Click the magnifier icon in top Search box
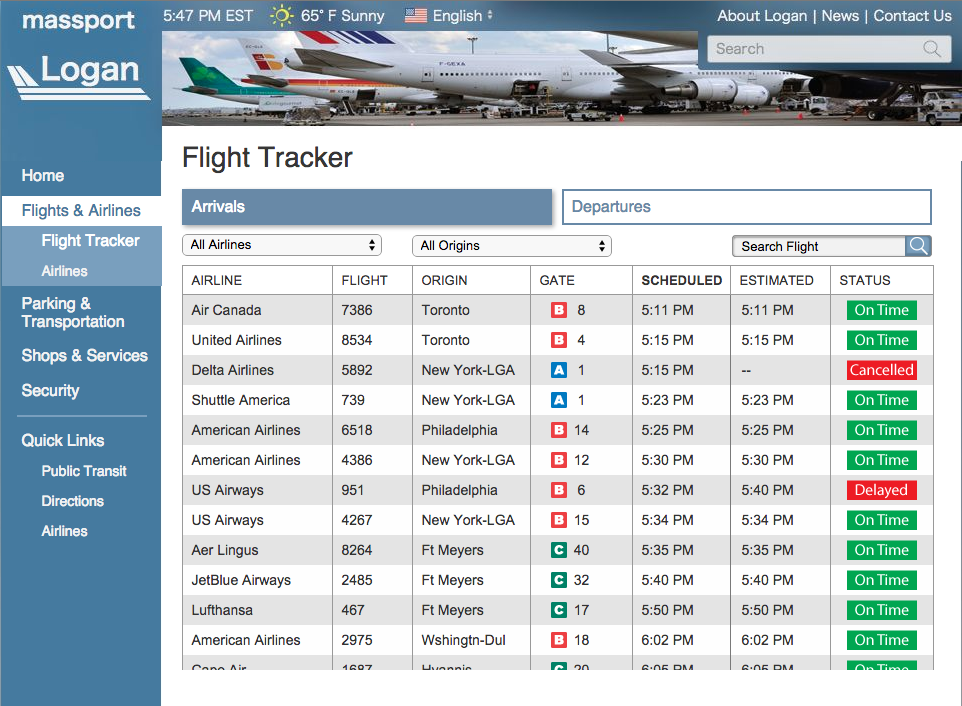The width and height of the screenshot is (962, 706). (932, 49)
